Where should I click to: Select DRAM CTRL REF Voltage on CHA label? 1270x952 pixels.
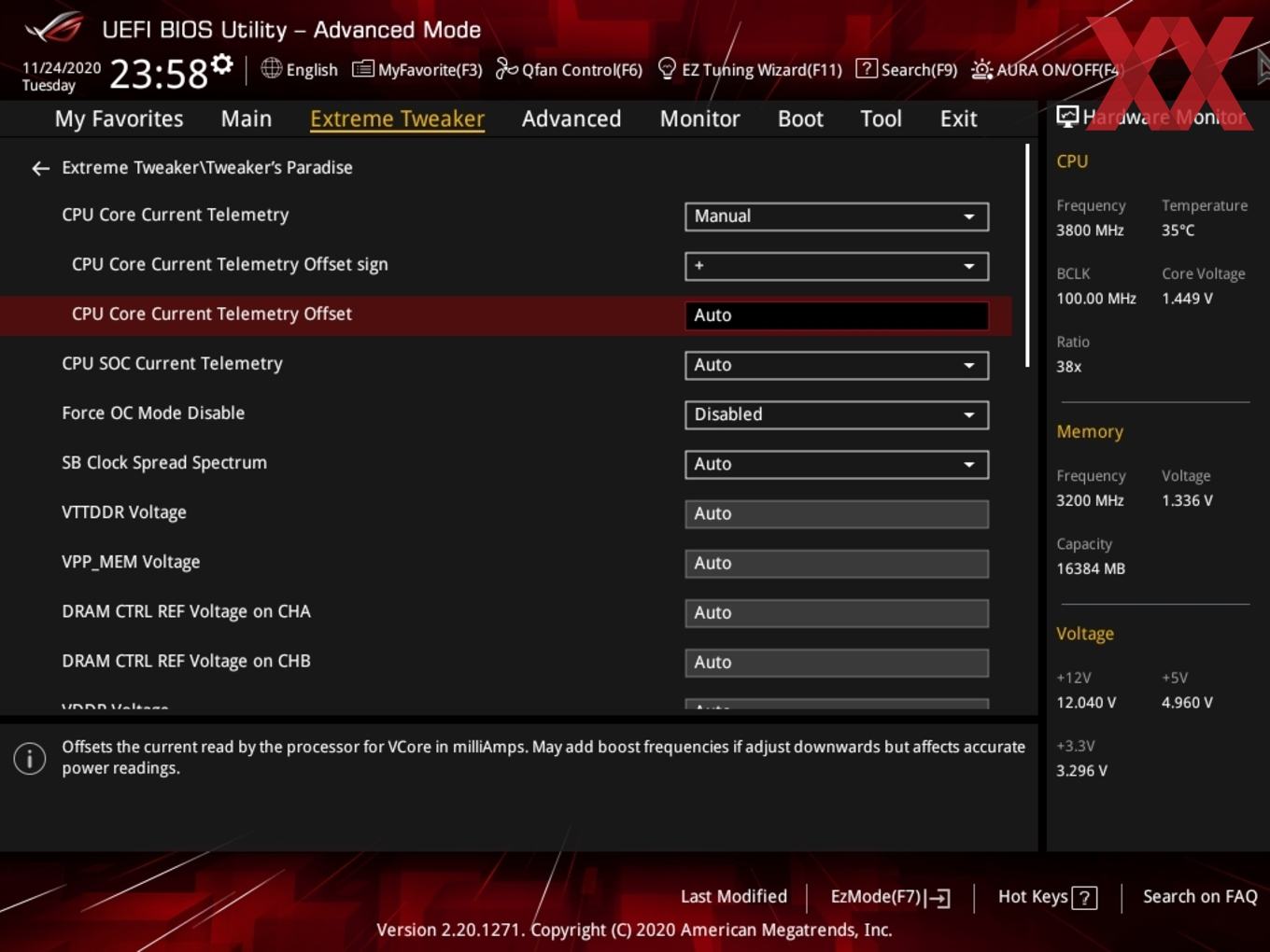186,611
